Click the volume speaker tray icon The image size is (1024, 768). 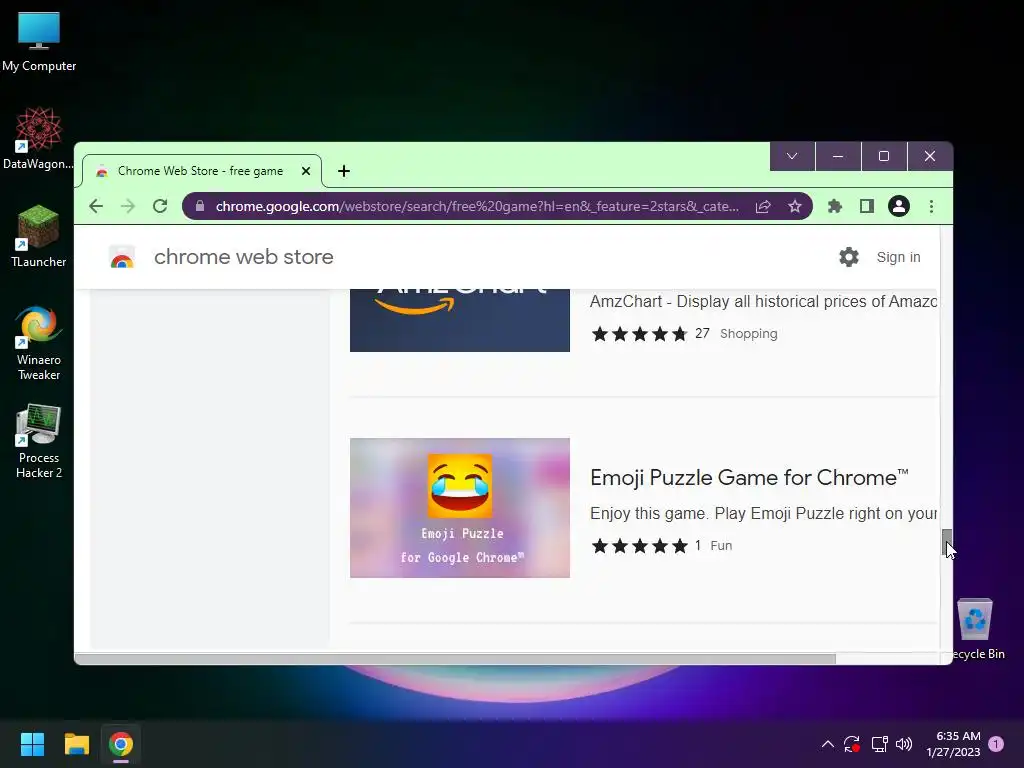point(904,744)
